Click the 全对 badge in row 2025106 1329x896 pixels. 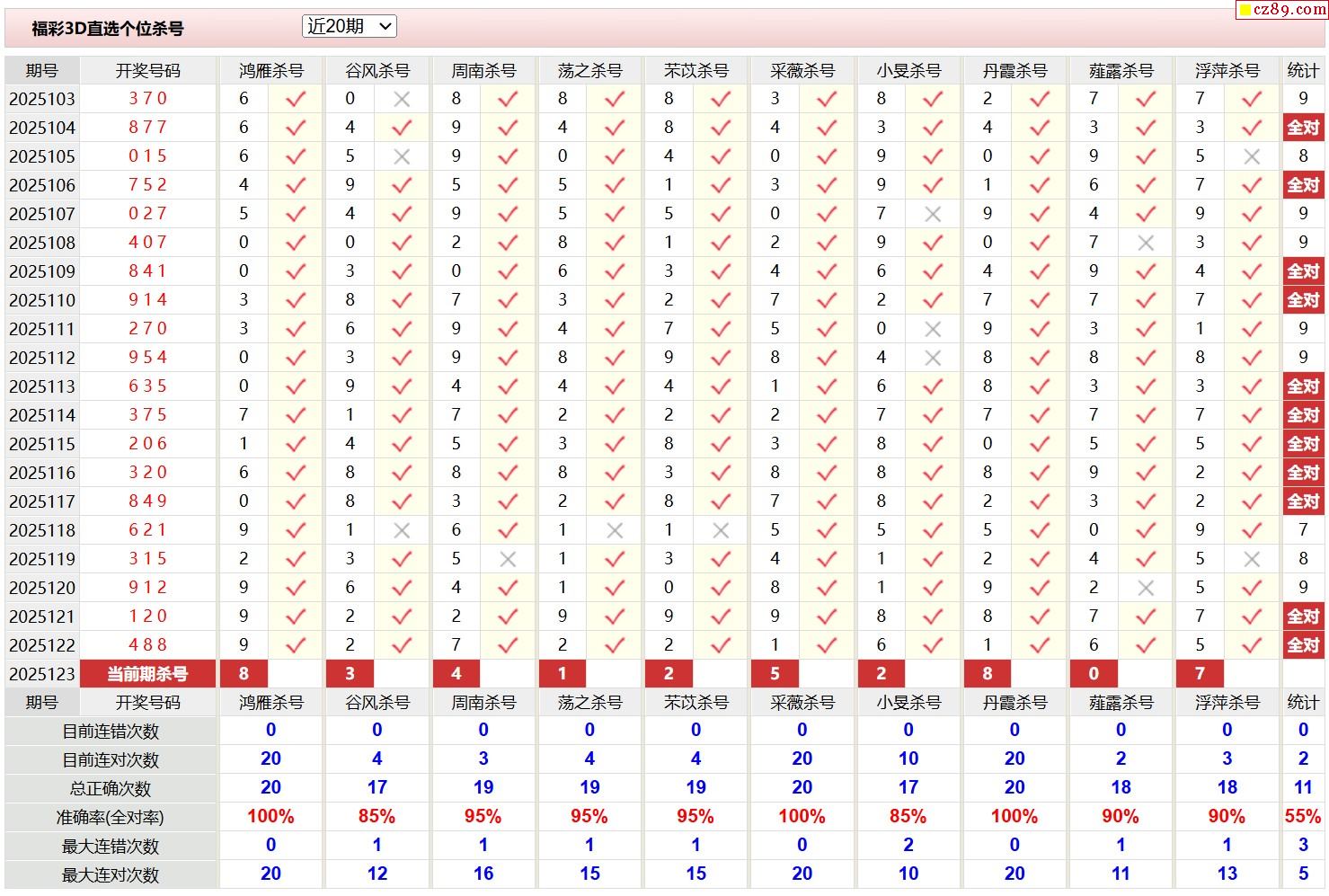pyautogui.click(x=1303, y=185)
